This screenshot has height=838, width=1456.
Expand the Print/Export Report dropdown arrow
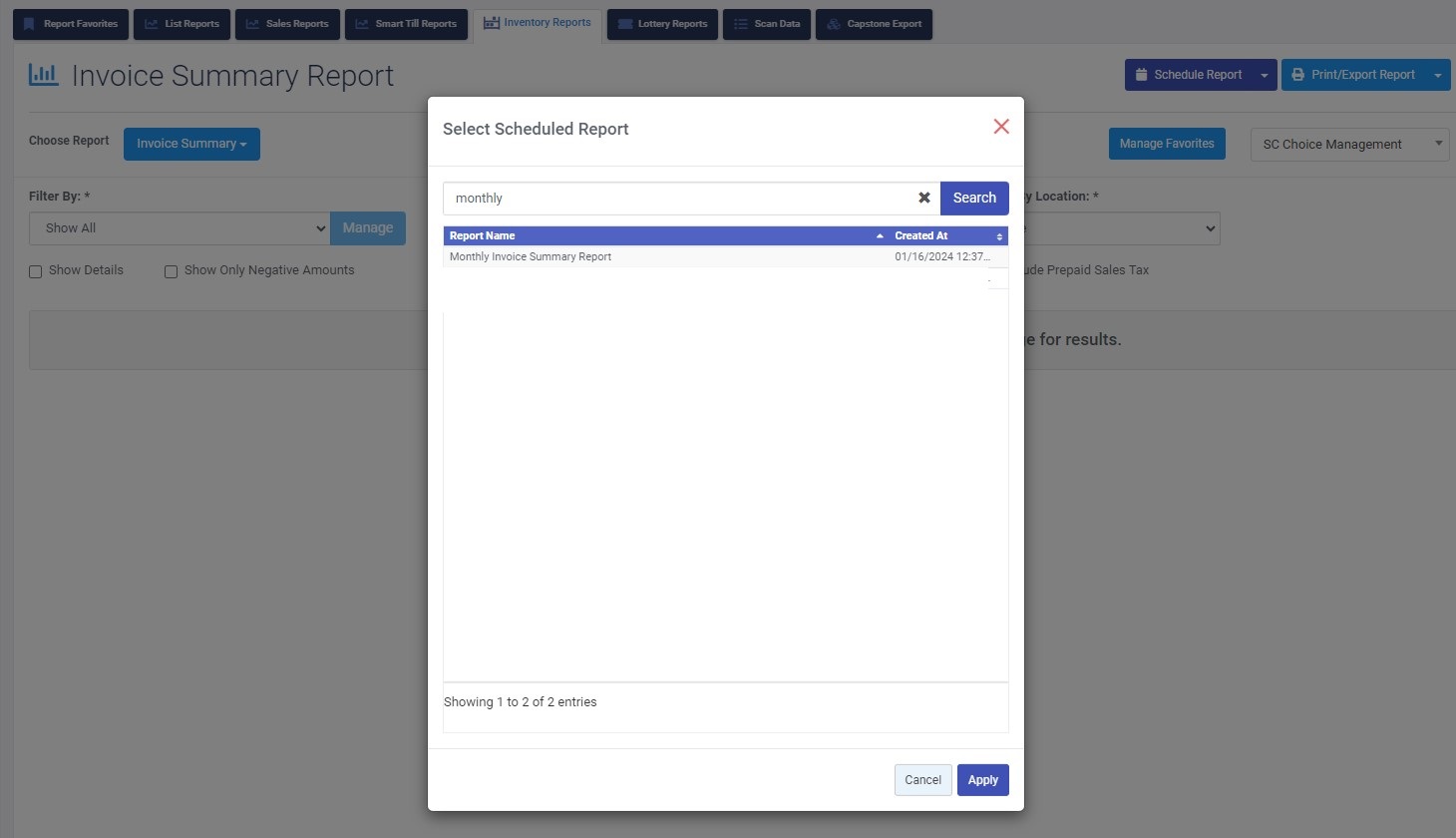coord(1438,75)
